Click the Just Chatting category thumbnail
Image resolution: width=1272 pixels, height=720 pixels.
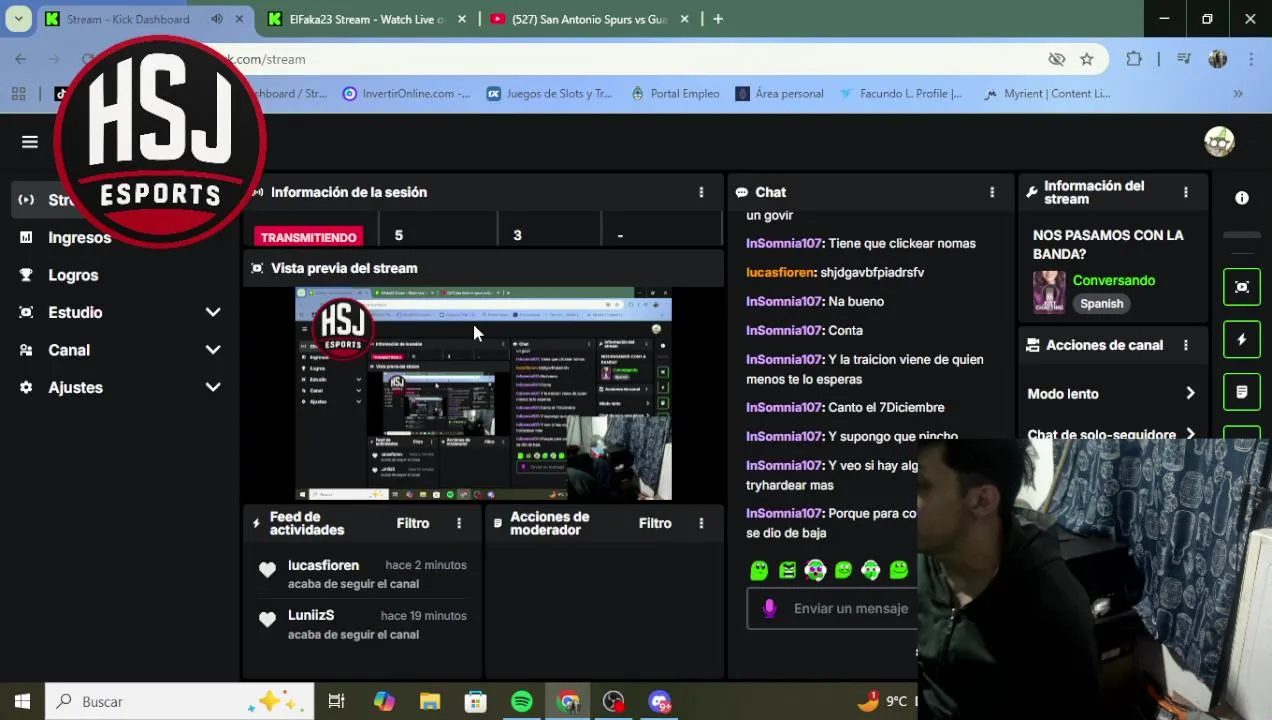click(x=1049, y=292)
